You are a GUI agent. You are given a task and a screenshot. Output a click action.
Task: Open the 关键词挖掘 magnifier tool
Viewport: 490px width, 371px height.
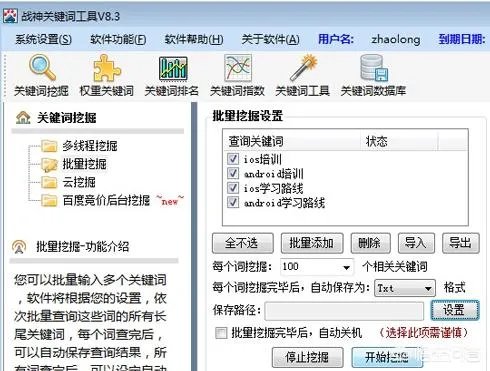click(x=41, y=75)
